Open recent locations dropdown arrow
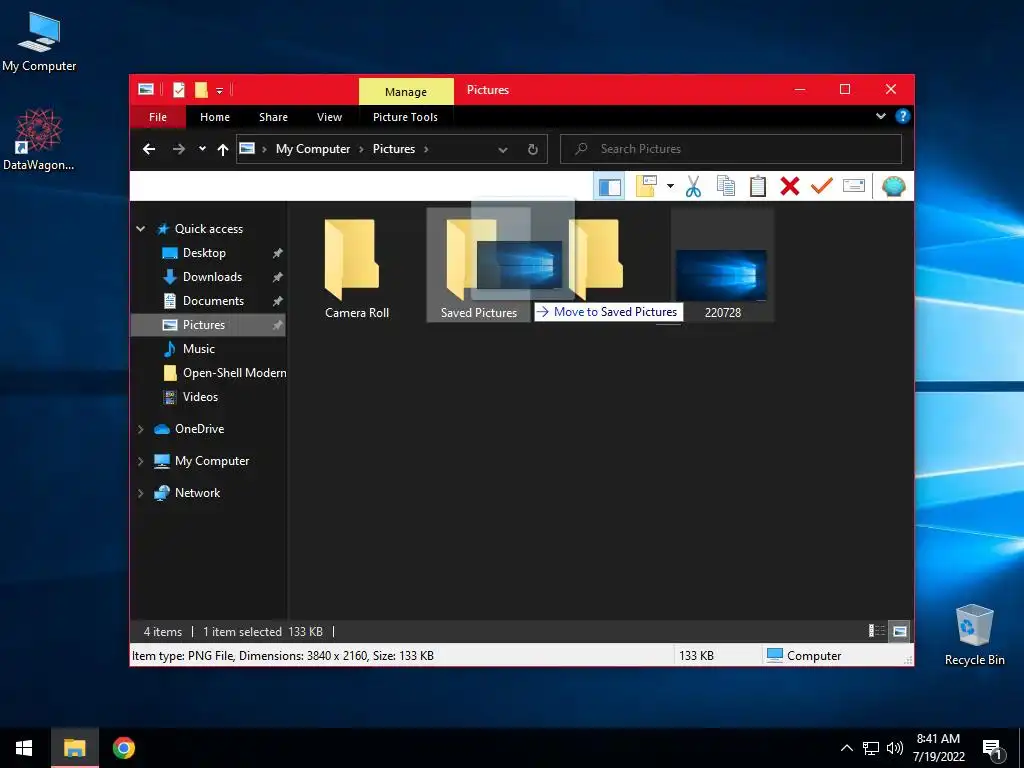 pyautogui.click(x=202, y=149)
